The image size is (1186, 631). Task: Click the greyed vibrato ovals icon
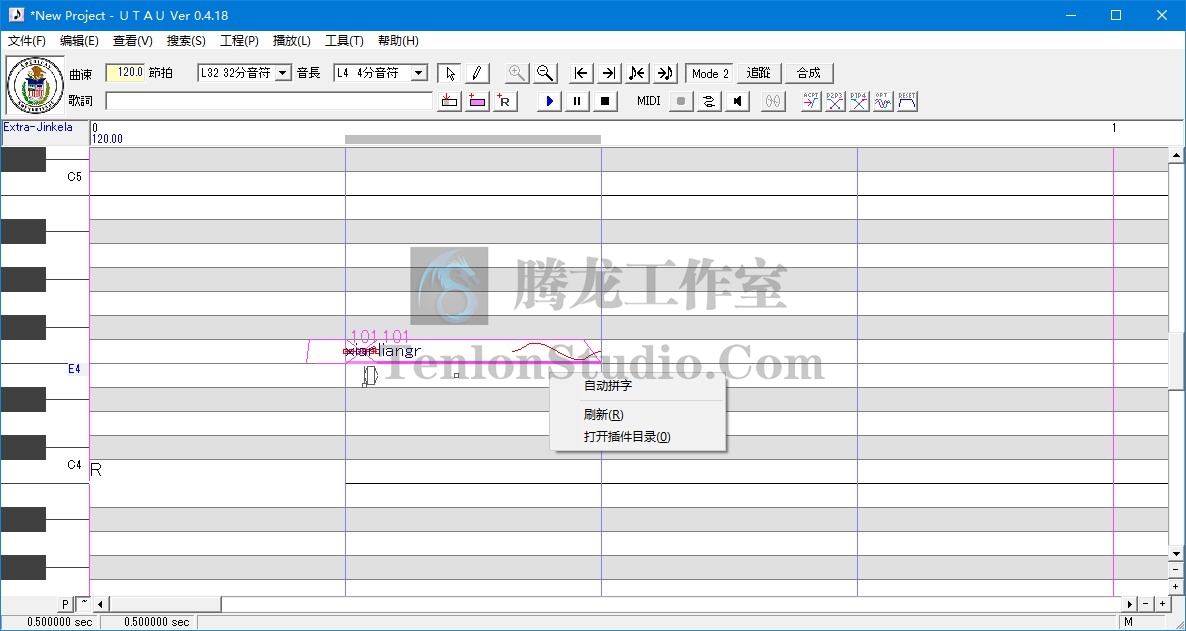point(772,101)
